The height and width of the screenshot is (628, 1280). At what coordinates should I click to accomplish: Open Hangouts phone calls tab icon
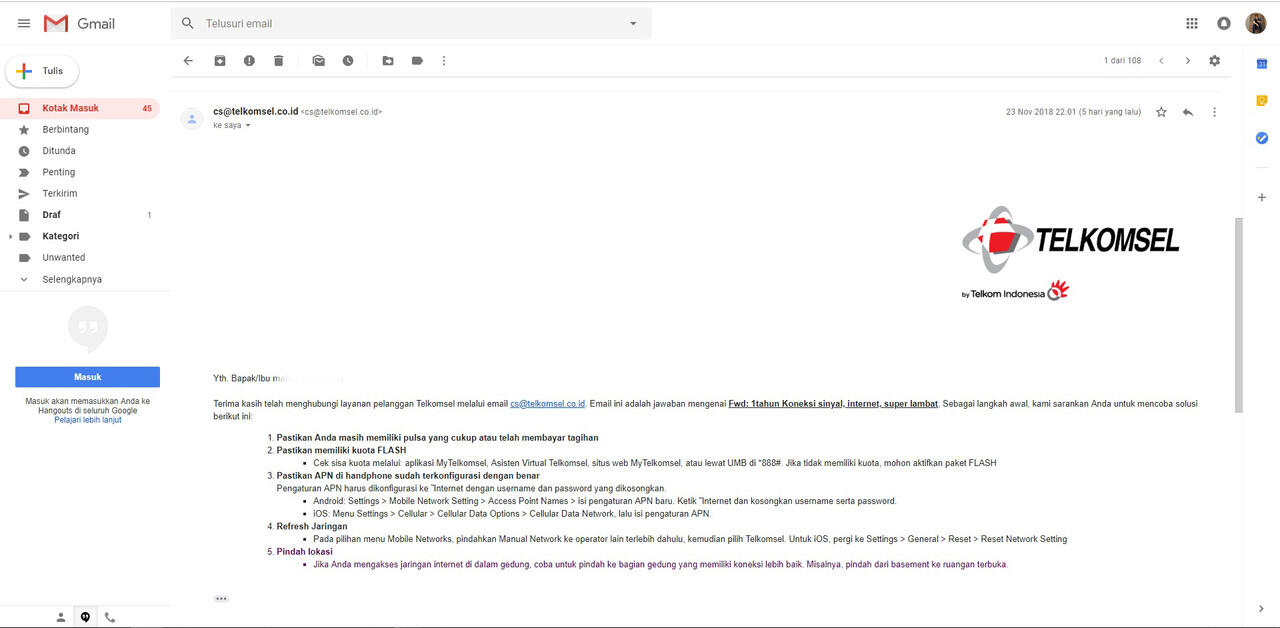coord(110,618)
